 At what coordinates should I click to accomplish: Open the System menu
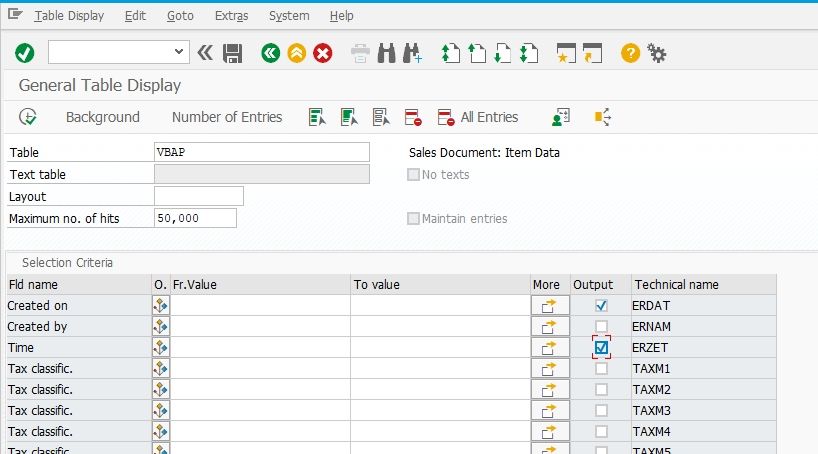pyautogui.click(x=289, y=16)
